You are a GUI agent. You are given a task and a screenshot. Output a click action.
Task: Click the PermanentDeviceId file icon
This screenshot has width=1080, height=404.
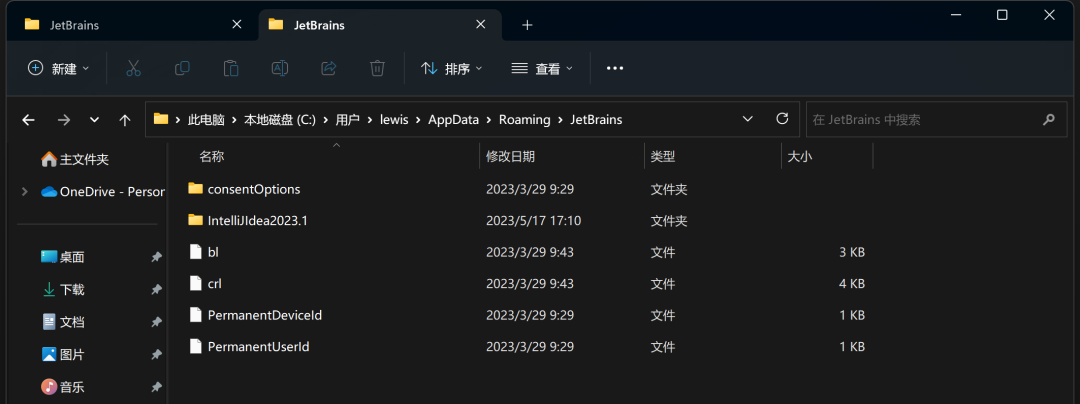pyautogui.click(x=196, y=315)
